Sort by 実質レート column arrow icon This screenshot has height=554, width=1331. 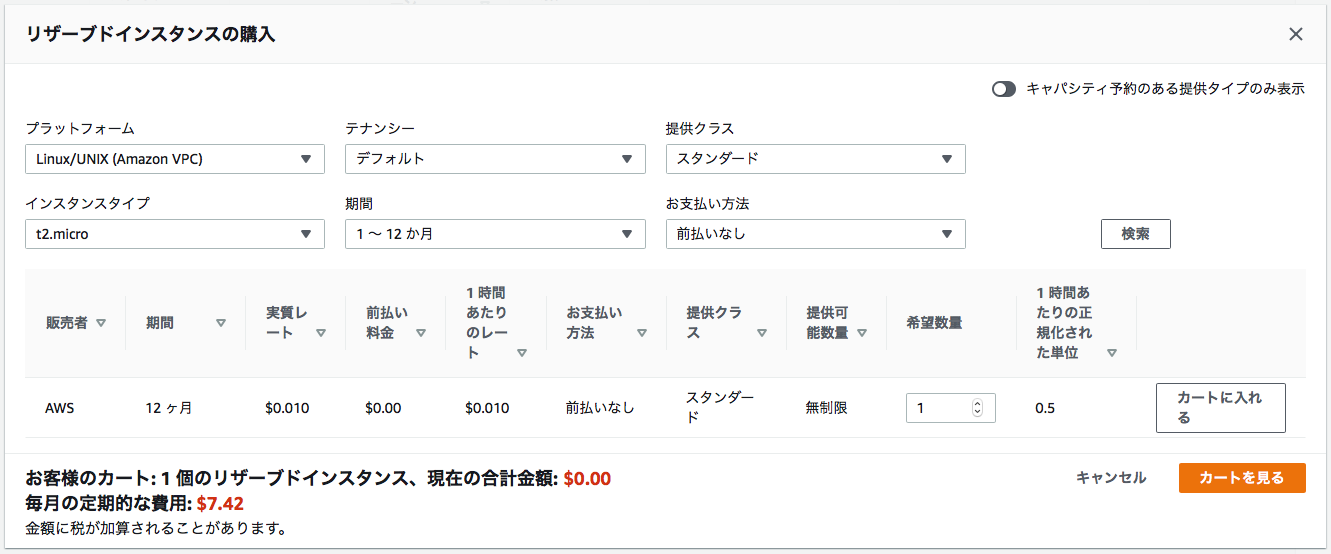point(321,333)
